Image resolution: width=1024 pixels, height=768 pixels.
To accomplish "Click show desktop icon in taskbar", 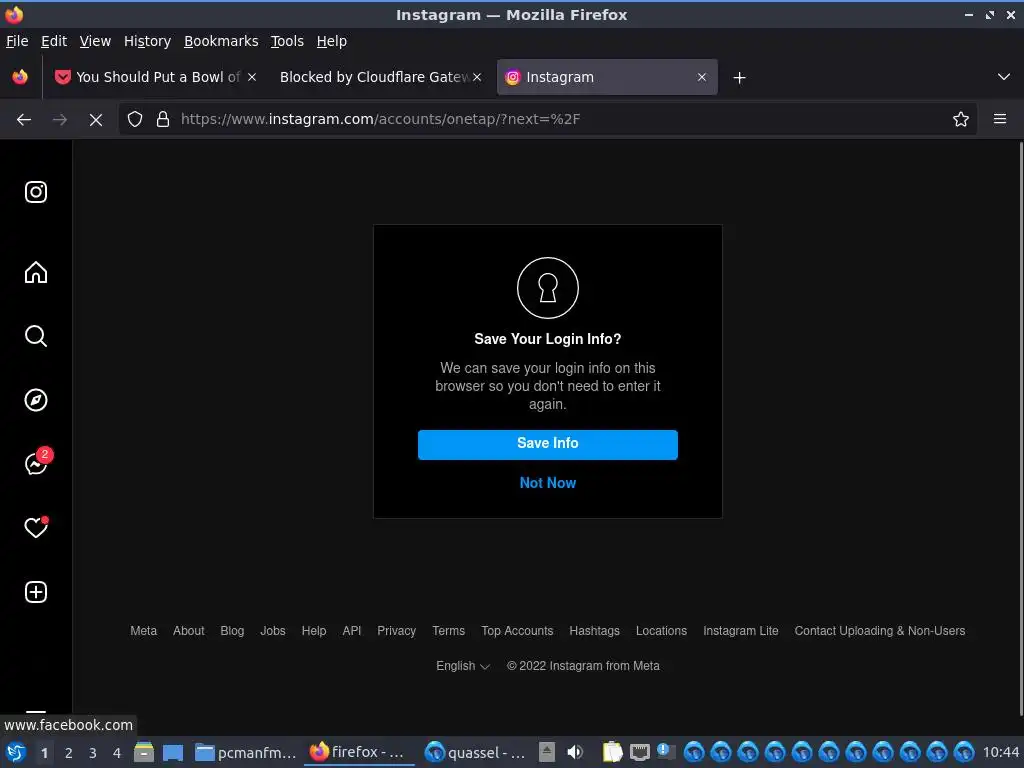I will [172, 753].
